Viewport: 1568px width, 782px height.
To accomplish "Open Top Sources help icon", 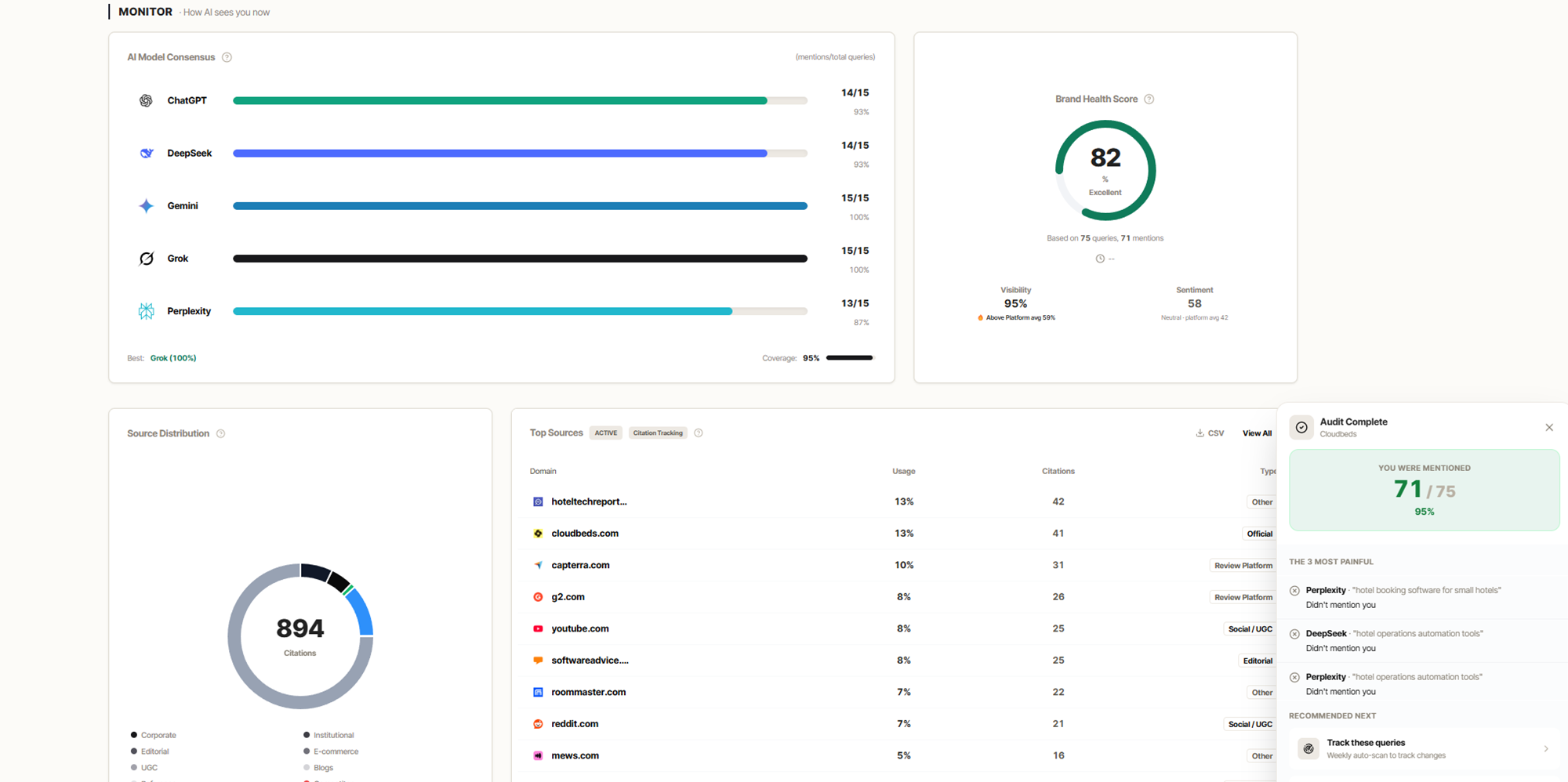I will pos(698,433).
